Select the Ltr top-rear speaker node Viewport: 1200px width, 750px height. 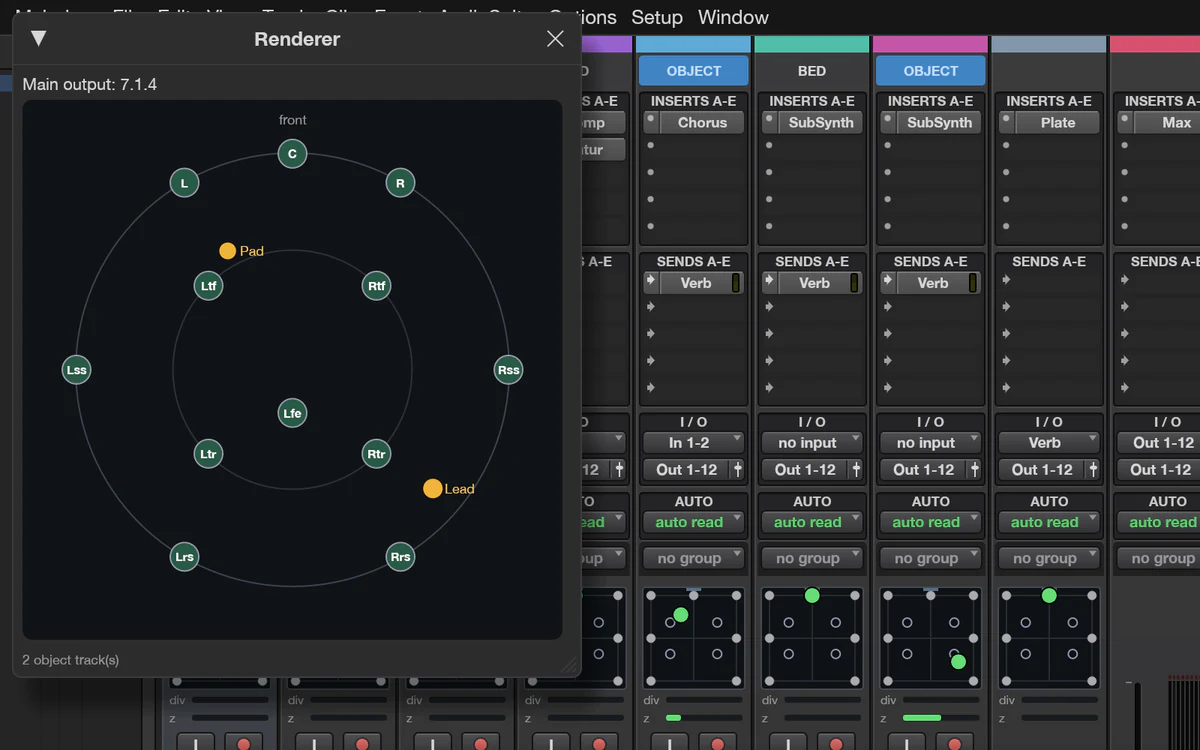tap(208, 454)
